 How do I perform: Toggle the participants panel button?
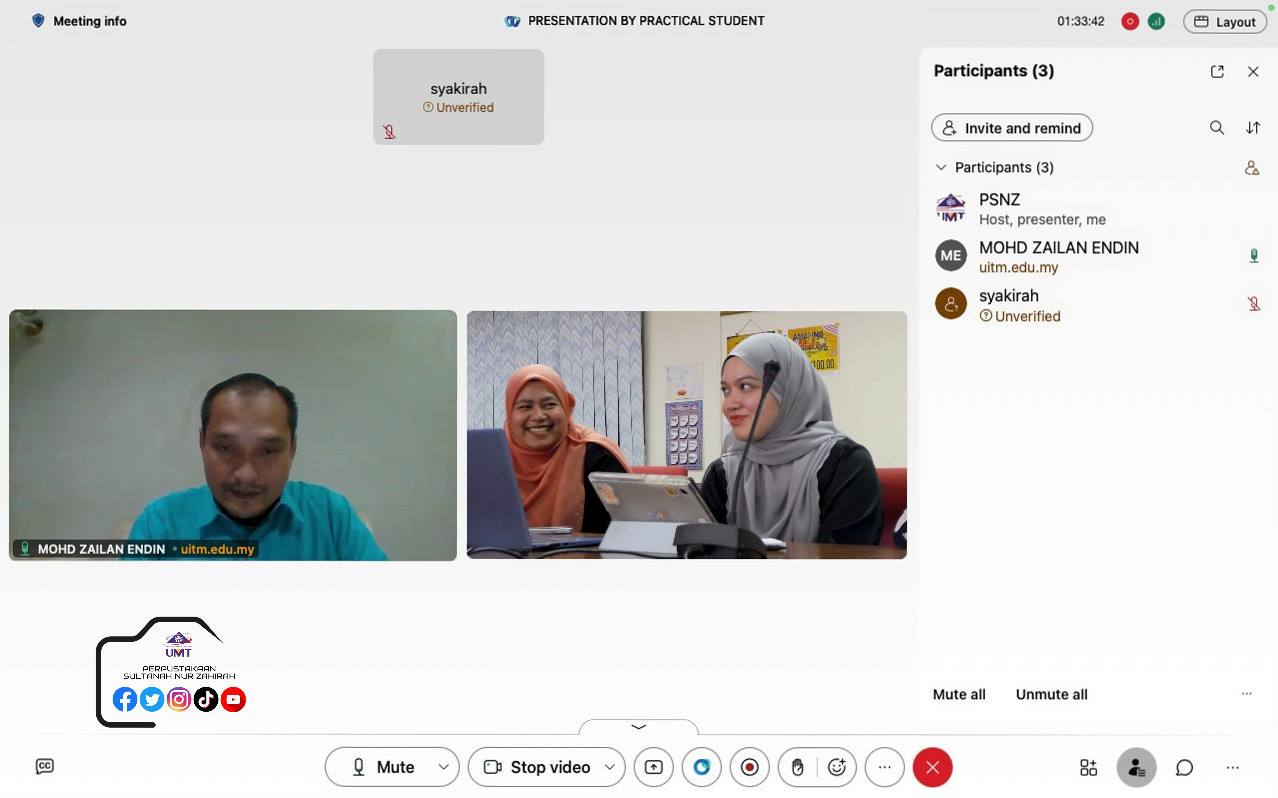click(x=1136, y=767)
